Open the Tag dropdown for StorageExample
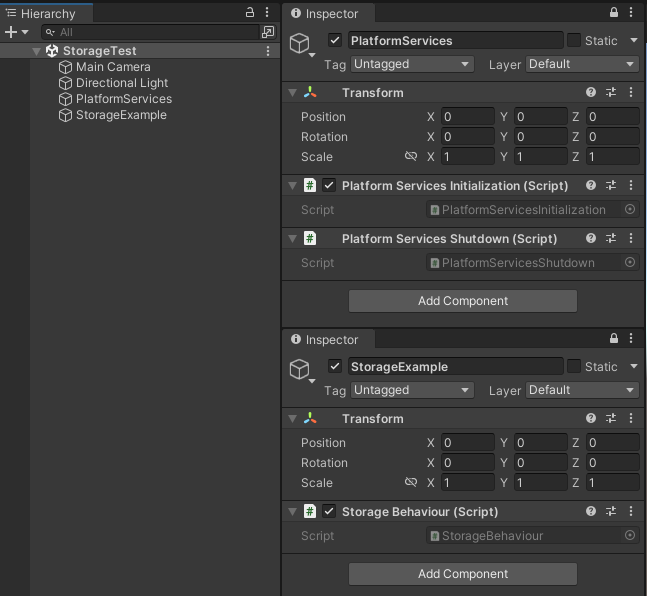This screenshot has height=596, width=647. click(x=412, y=390)
